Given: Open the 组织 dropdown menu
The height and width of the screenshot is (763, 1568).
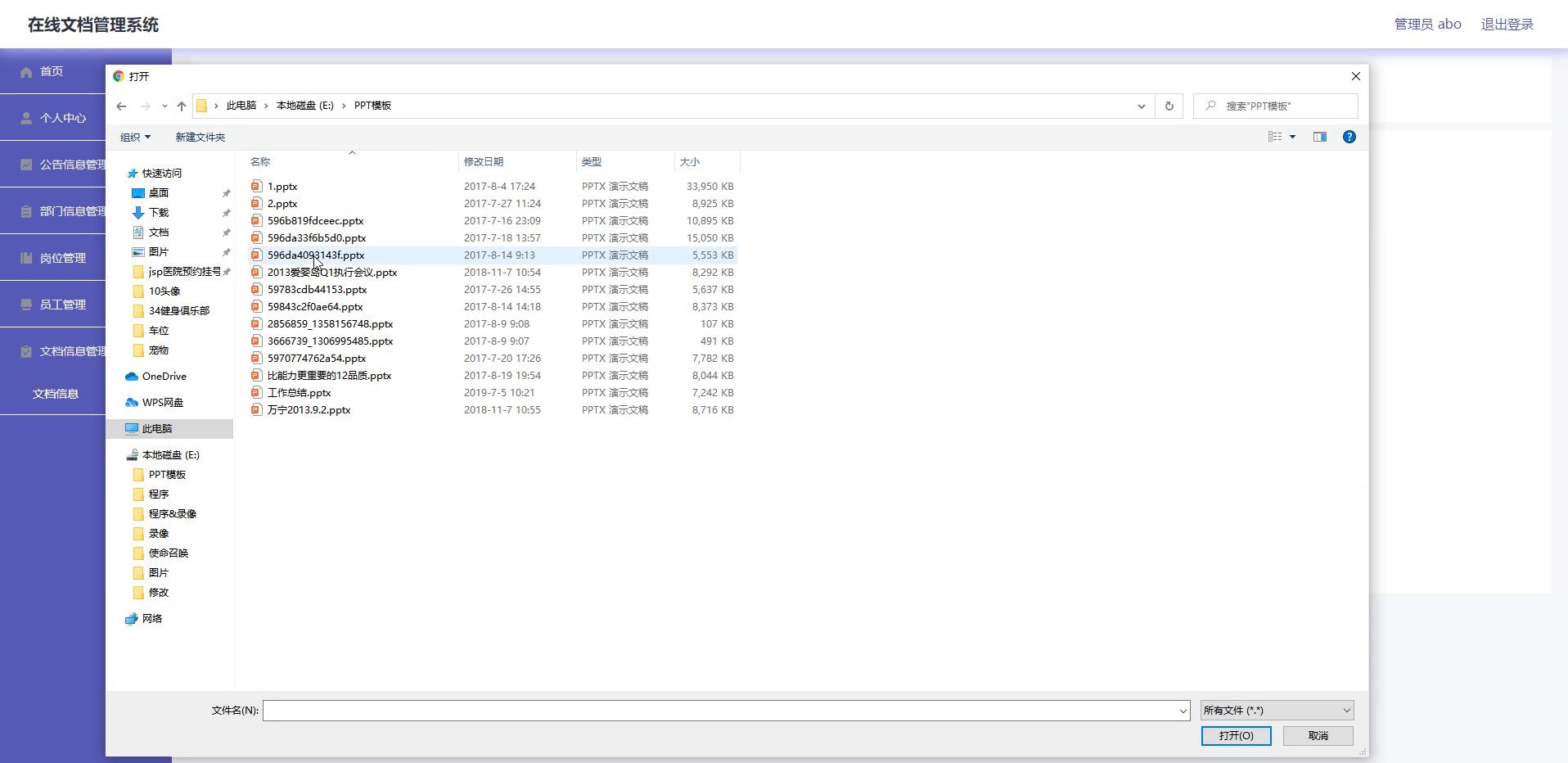Looking at the screenshot, I should (135, 137).
